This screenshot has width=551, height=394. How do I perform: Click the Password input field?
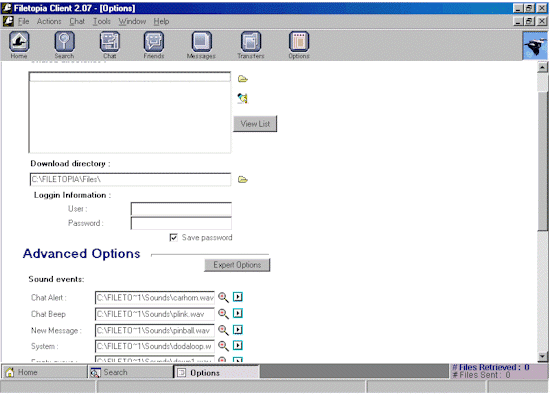181,223
